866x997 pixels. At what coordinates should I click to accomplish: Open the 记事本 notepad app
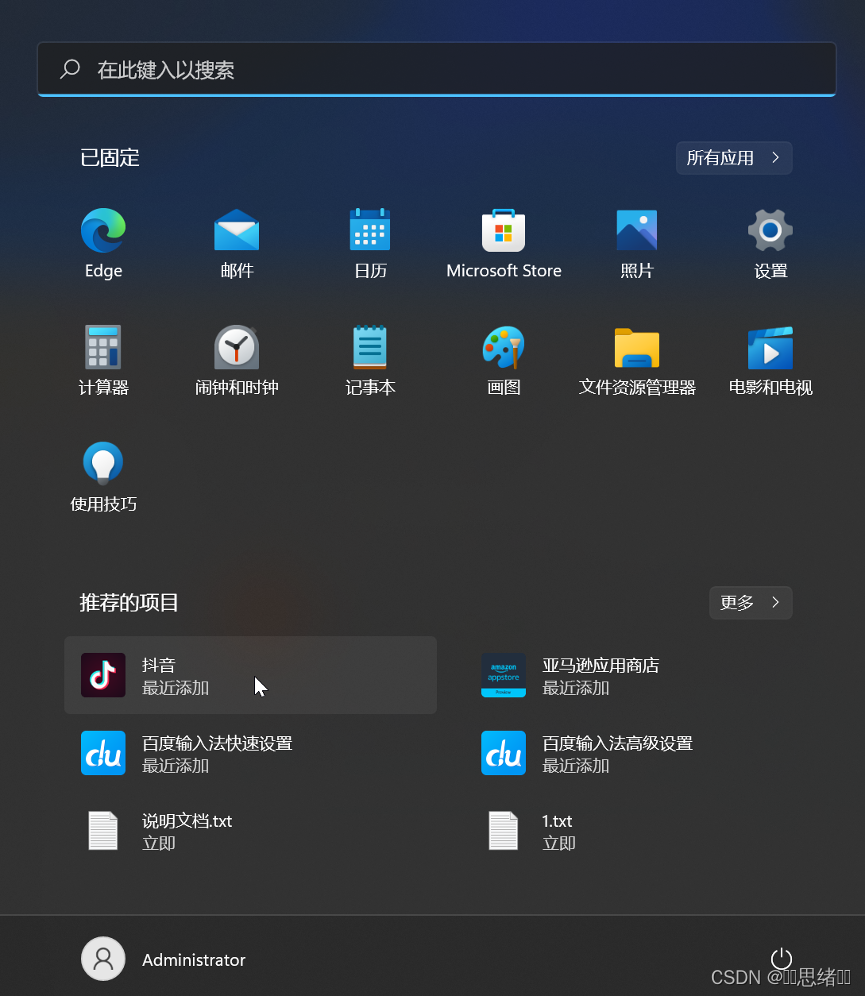(370, 361)
